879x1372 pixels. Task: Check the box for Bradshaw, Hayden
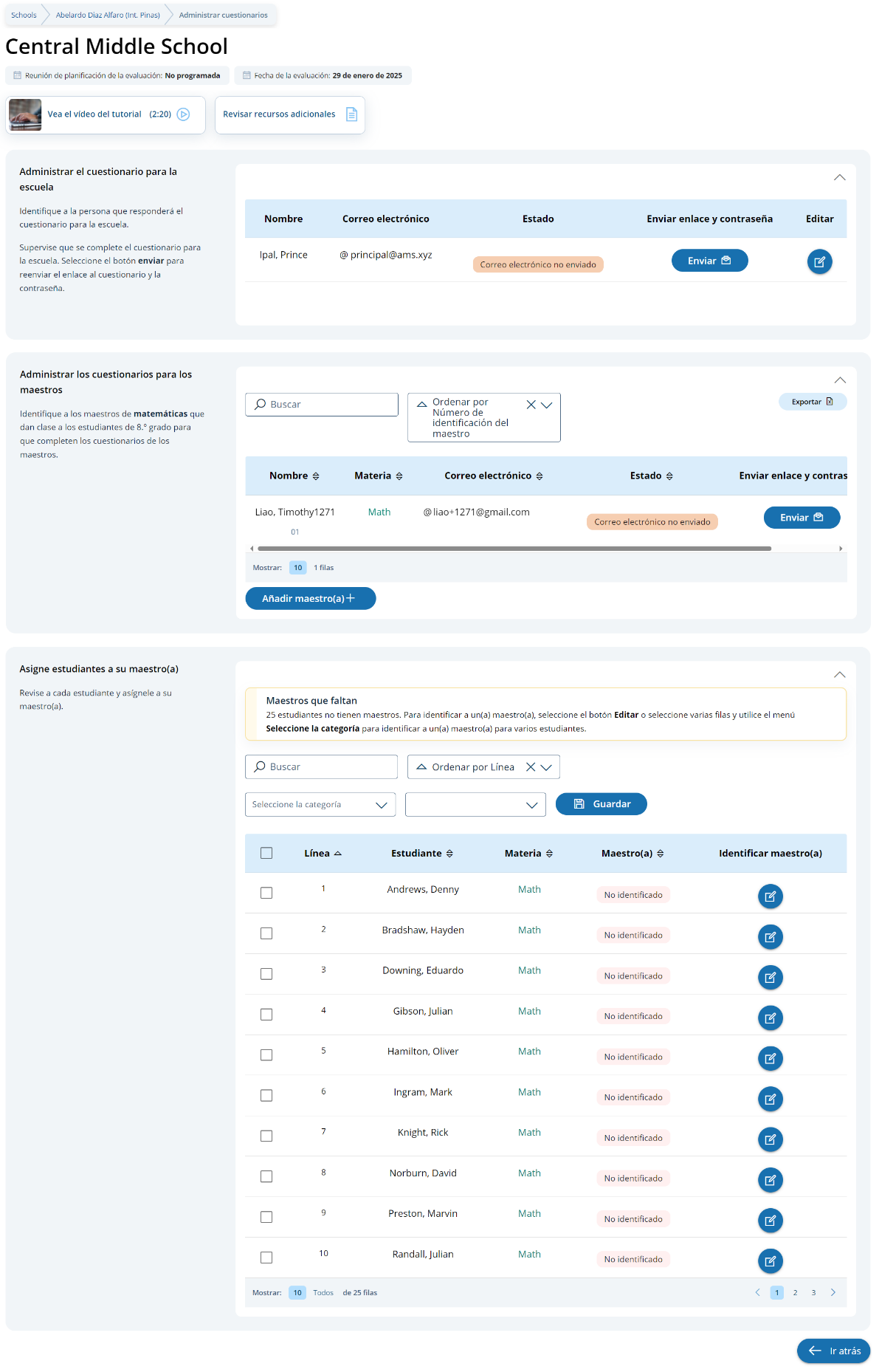pos(266,934)
